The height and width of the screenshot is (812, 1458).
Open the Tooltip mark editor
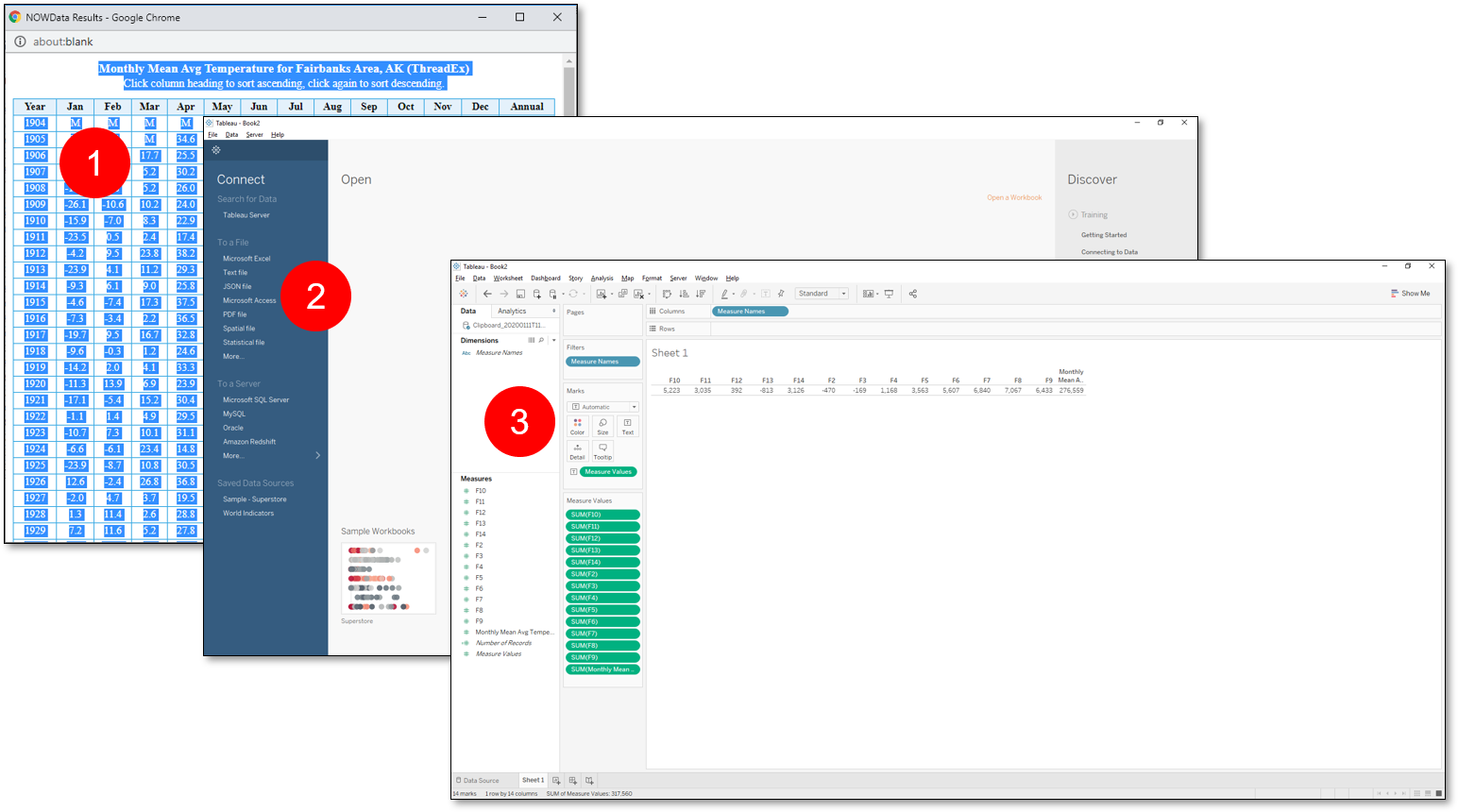602,451
